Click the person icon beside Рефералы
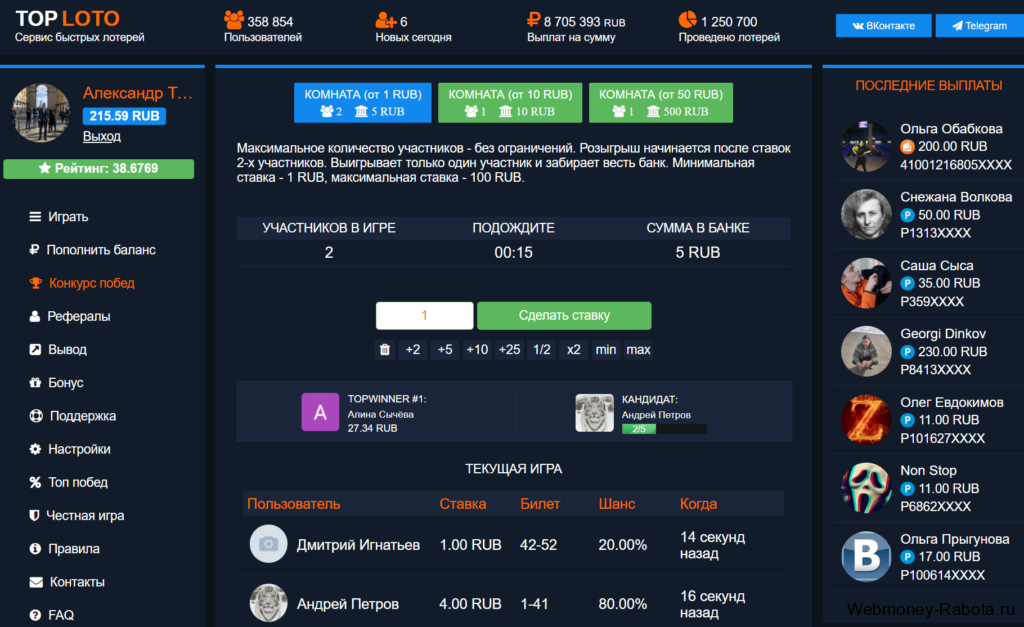1024x627 pixels. coord(35,316)
